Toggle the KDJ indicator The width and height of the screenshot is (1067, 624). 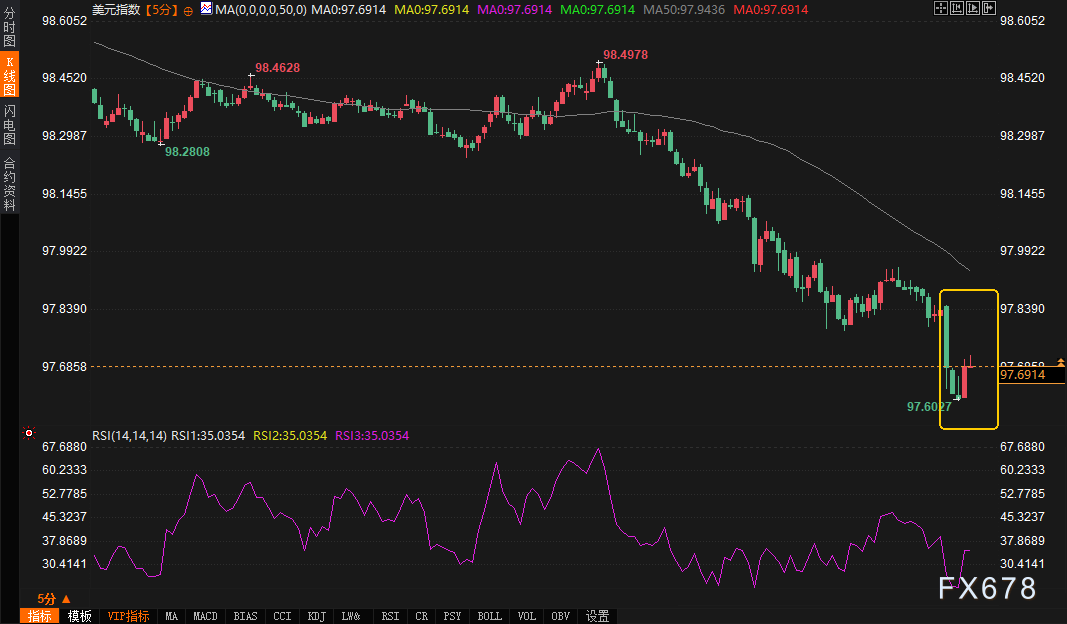click(x=317, y=616)
